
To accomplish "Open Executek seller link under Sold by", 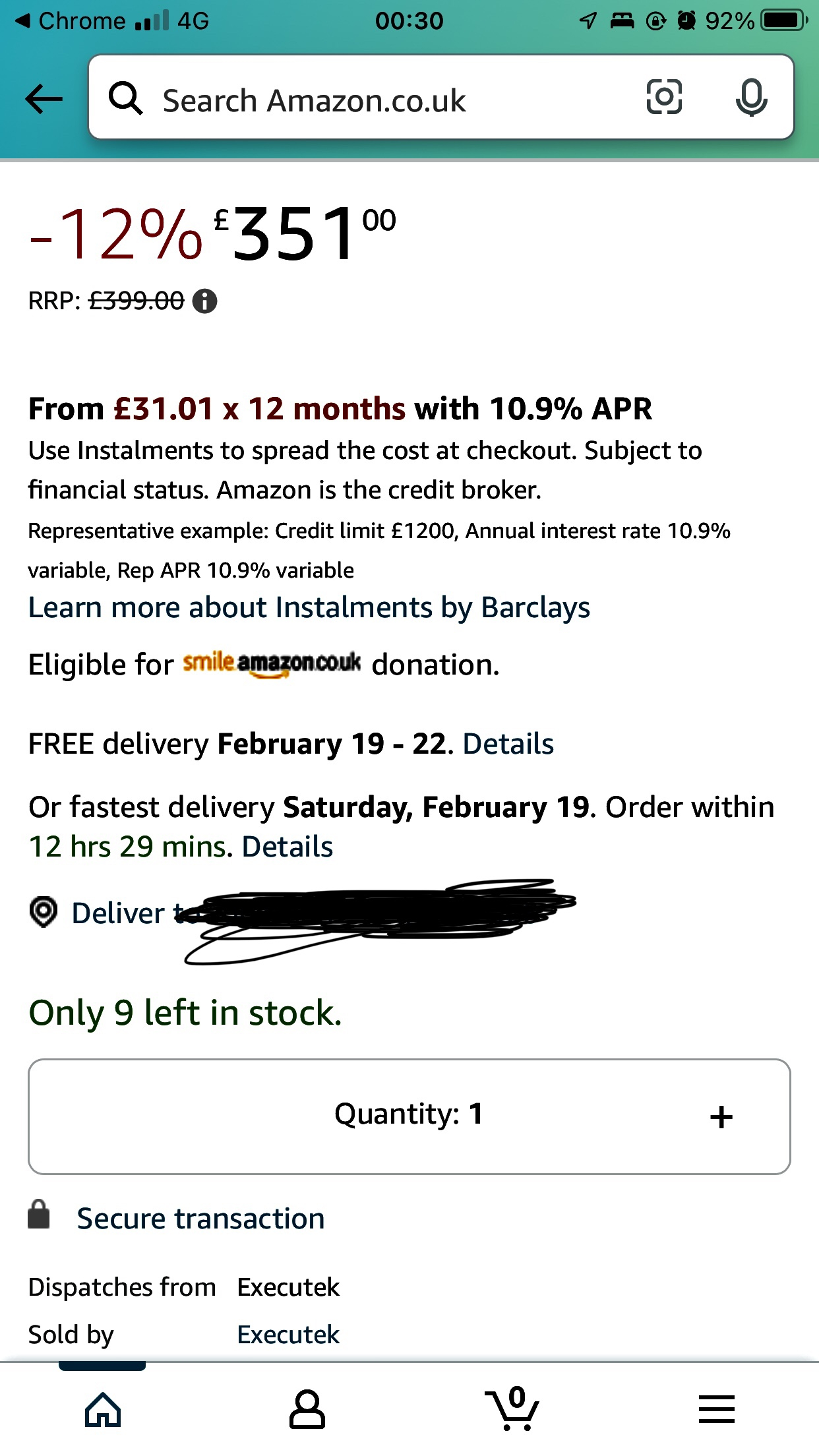I will pos(288,1335).
